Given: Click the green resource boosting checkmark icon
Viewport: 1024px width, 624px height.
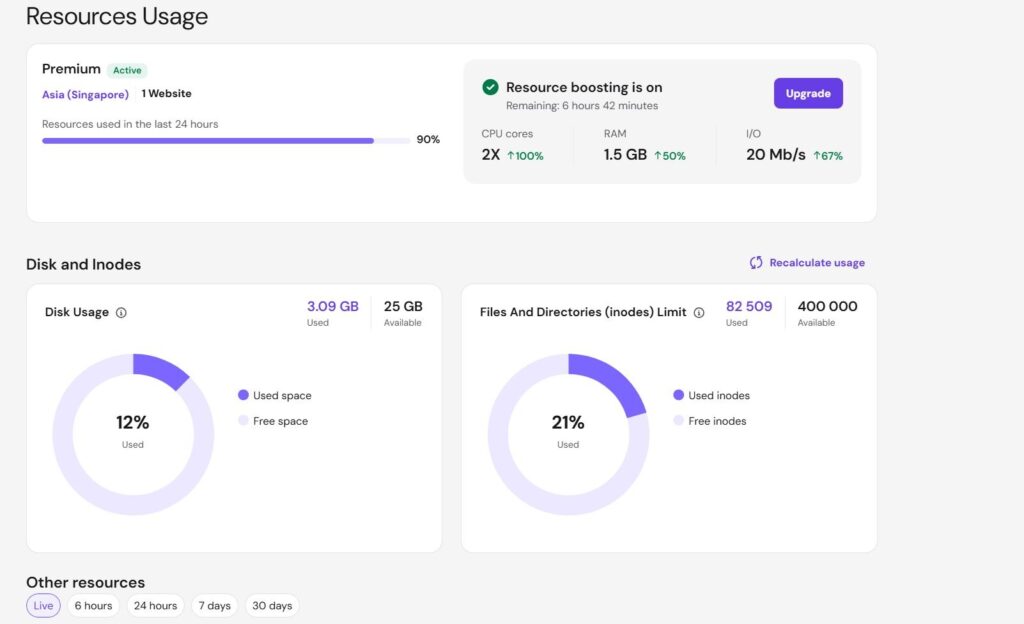Looking at the screenshot, I should click(490, 87).
